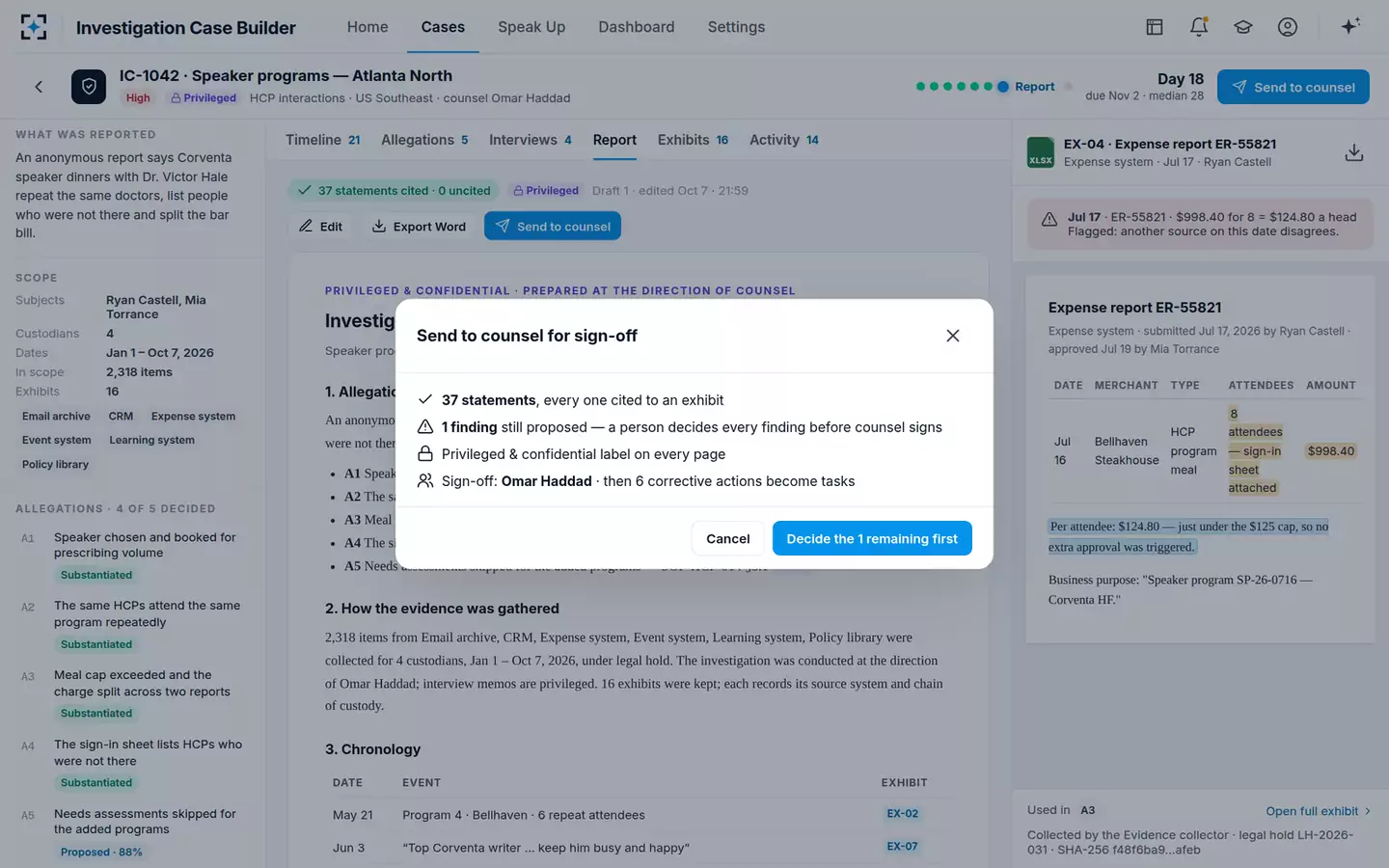The height and width of the screenshot is (868, 1389).
Task: Click the layout panel icon in top bar
Action: 1155,27
